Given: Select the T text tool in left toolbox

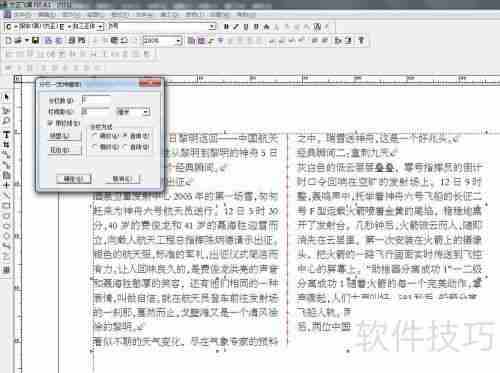Looking at the screenshot, I should click(x=6, y=134).
